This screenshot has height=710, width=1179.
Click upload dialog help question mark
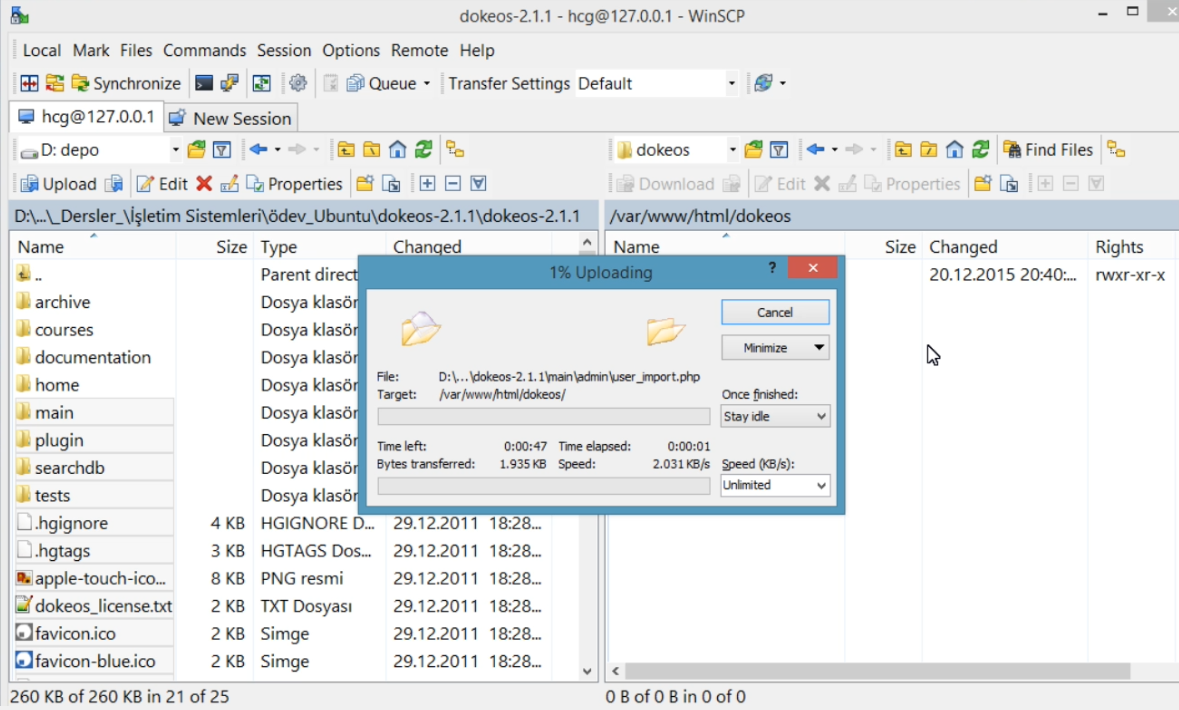(x=772, y=268)
